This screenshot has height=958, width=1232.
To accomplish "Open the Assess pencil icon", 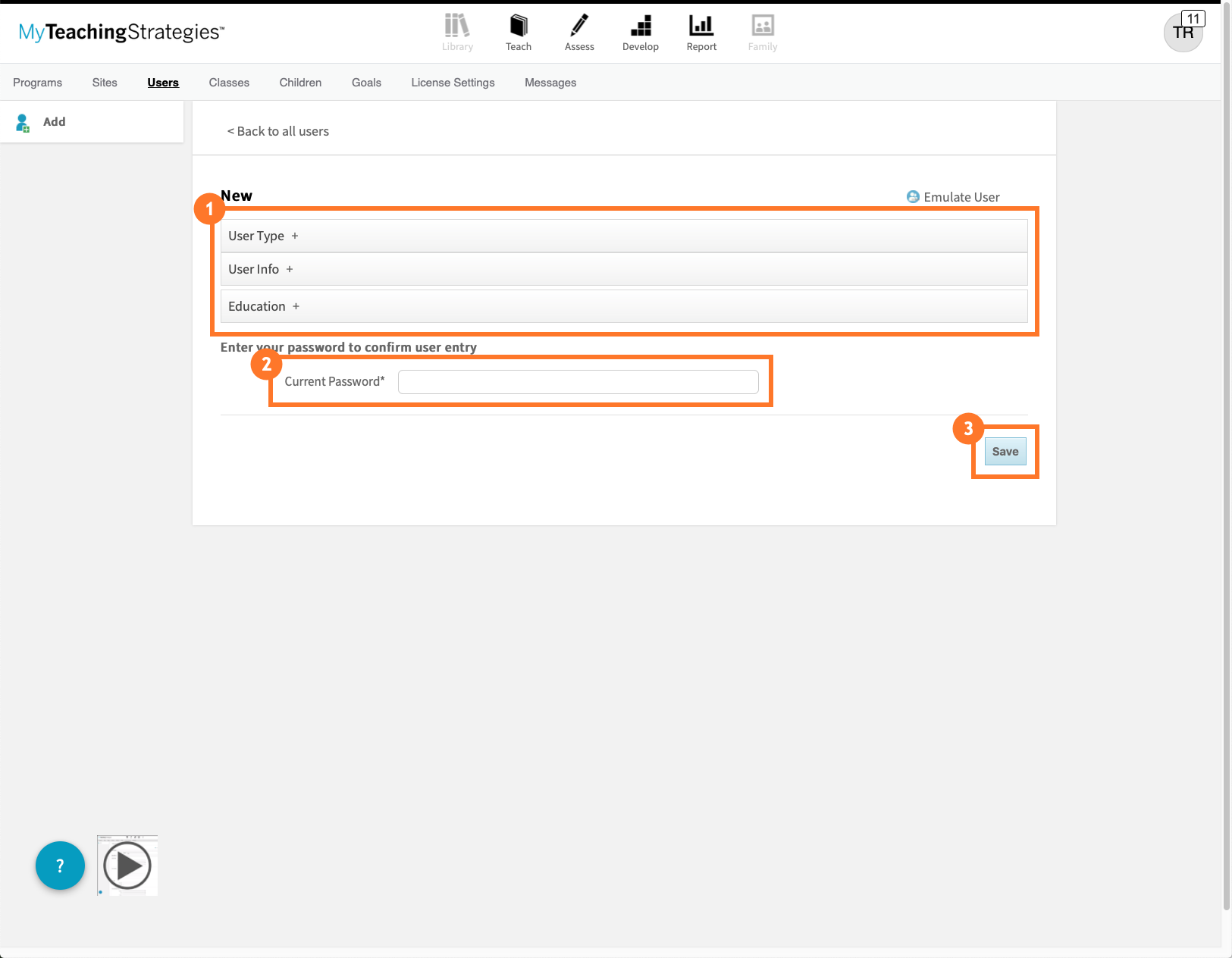I will pos(578,30).
